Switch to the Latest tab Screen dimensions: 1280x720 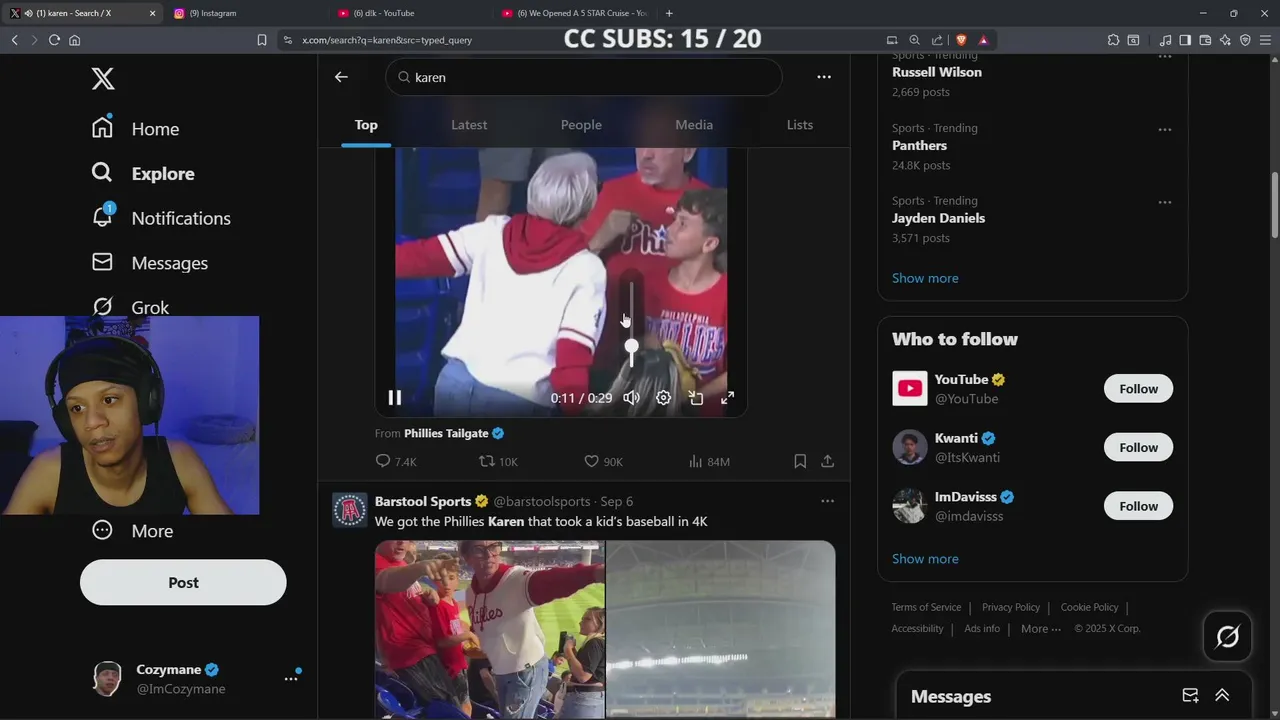[x=469, y=125]
